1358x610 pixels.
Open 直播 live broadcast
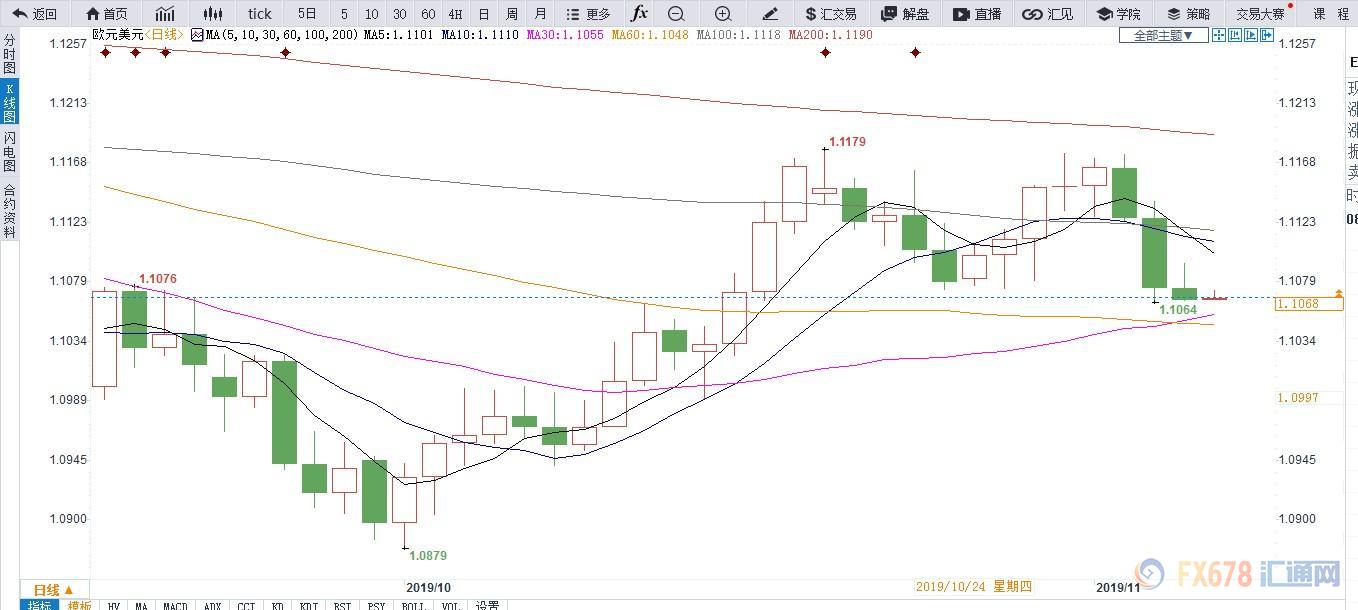[977, 14]
